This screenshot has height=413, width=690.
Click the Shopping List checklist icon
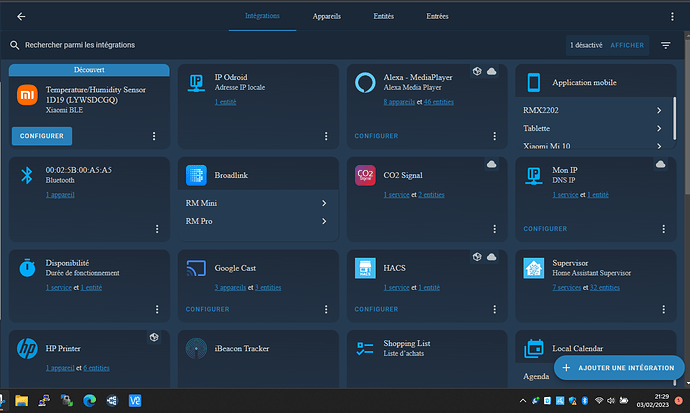[365, 348]
